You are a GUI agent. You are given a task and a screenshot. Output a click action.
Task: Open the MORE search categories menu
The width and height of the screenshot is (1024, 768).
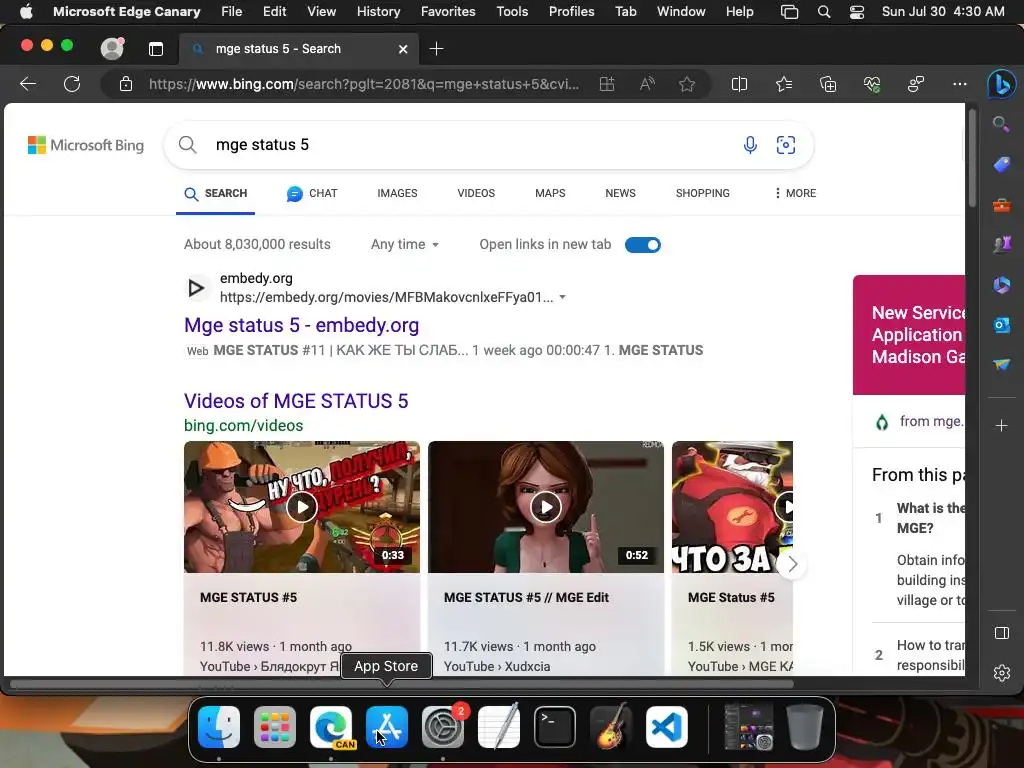pyautogui.click(x=795, y=193)
